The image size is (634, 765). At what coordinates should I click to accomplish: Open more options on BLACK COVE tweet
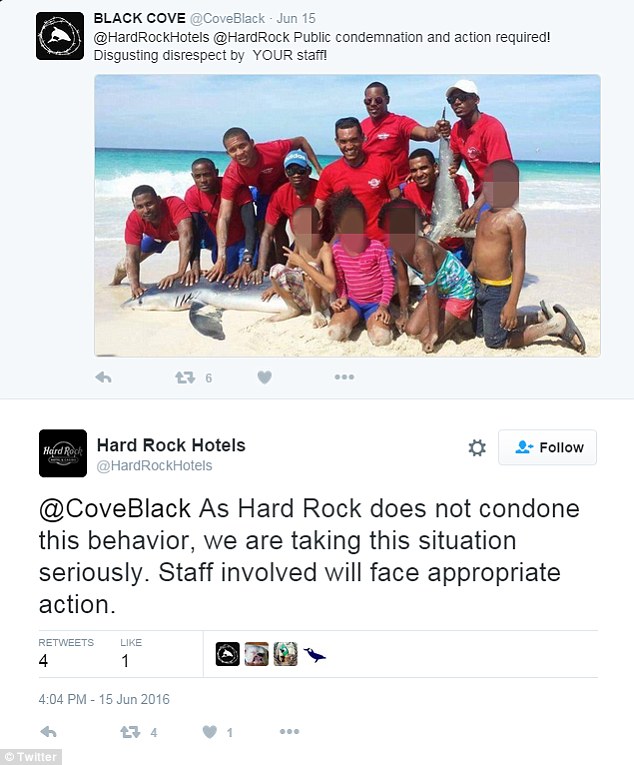pos(344,377)
